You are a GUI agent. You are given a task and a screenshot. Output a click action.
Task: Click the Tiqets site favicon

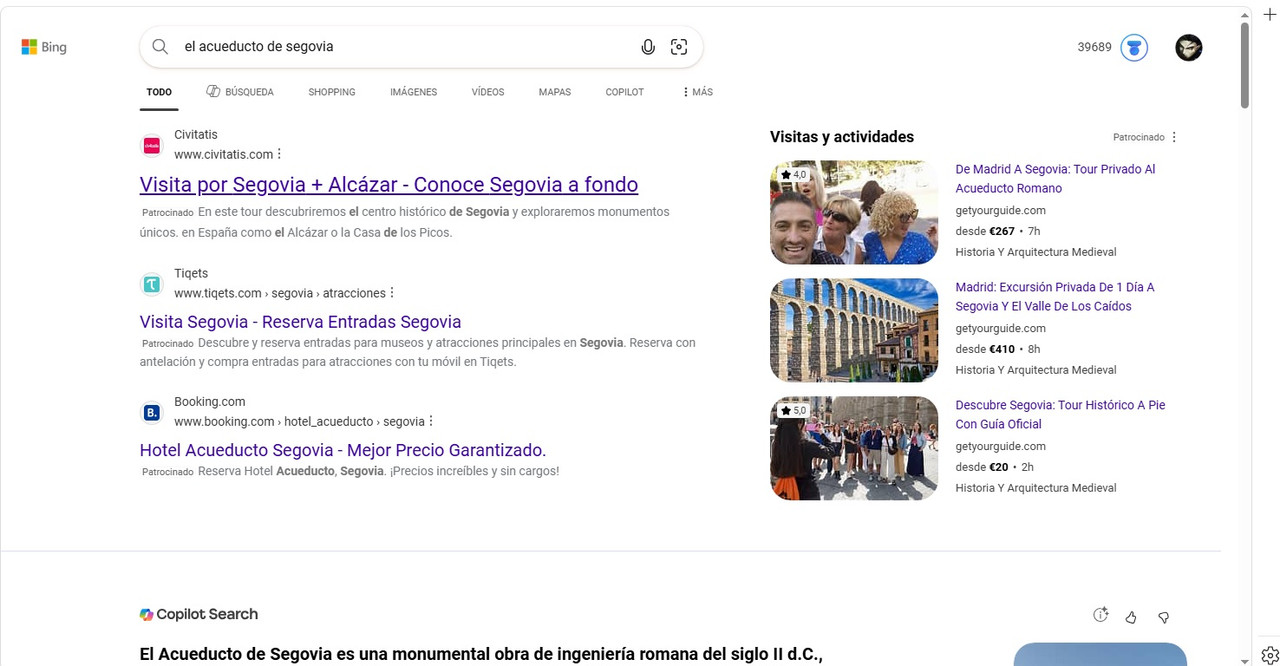tap(151, 284)
